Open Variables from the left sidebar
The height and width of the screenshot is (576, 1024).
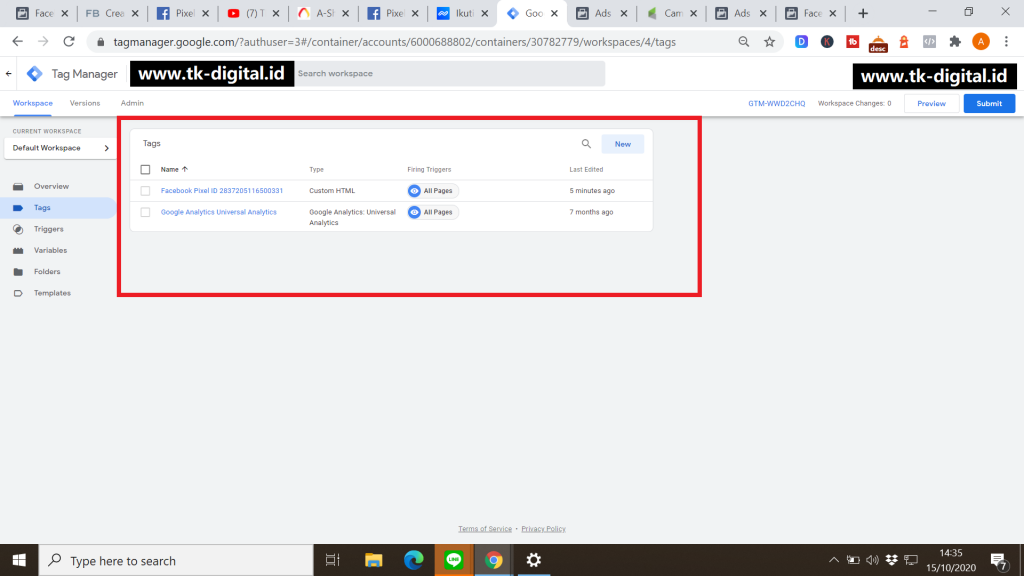(50, 250)
